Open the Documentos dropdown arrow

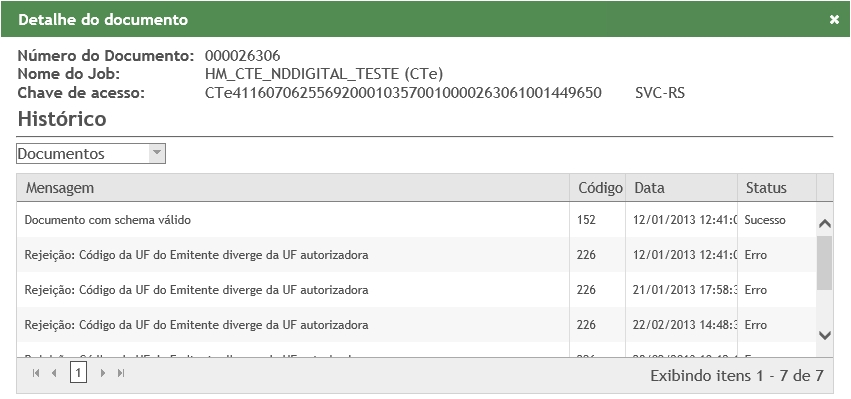pyautogui.click(x=157, y=154)
